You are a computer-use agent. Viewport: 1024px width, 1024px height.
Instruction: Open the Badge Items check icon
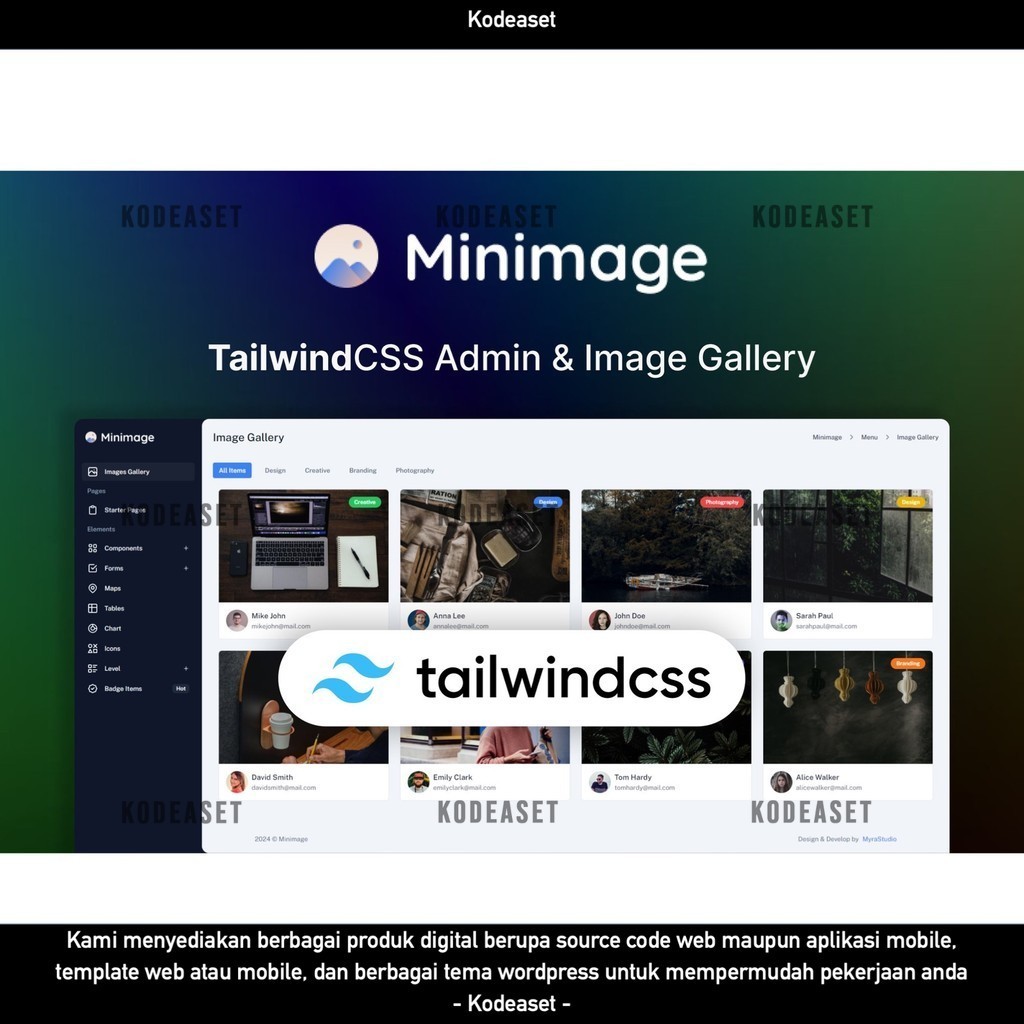click(x=92, y=688)
